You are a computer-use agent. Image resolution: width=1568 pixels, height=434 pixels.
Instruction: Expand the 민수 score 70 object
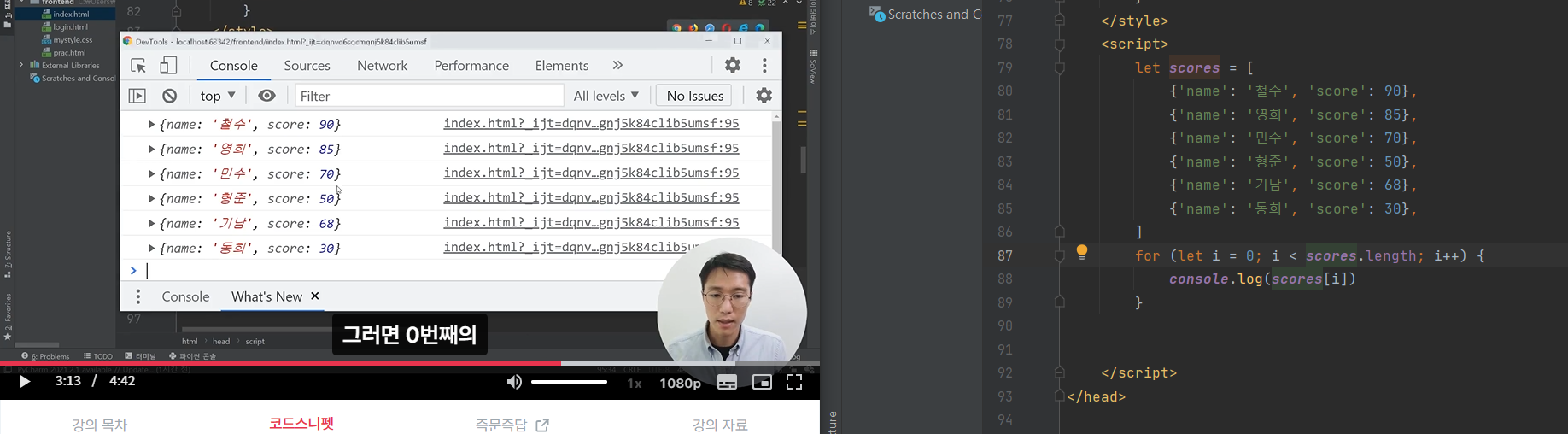(151, 174)
